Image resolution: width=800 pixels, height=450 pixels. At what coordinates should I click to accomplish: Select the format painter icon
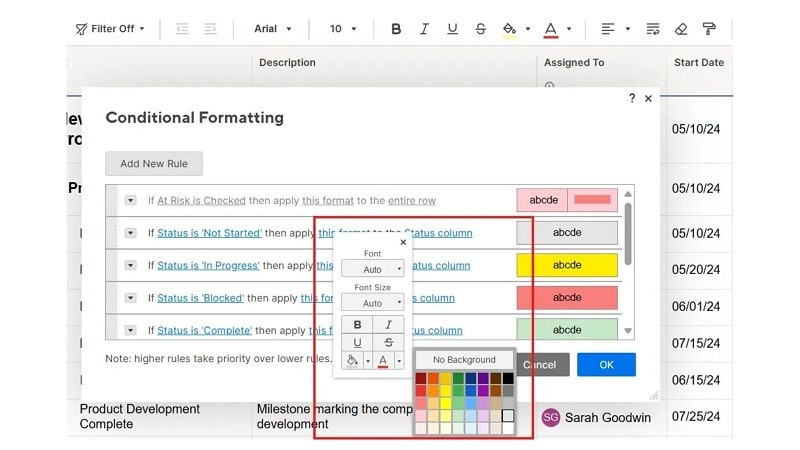tap(709, 29)
